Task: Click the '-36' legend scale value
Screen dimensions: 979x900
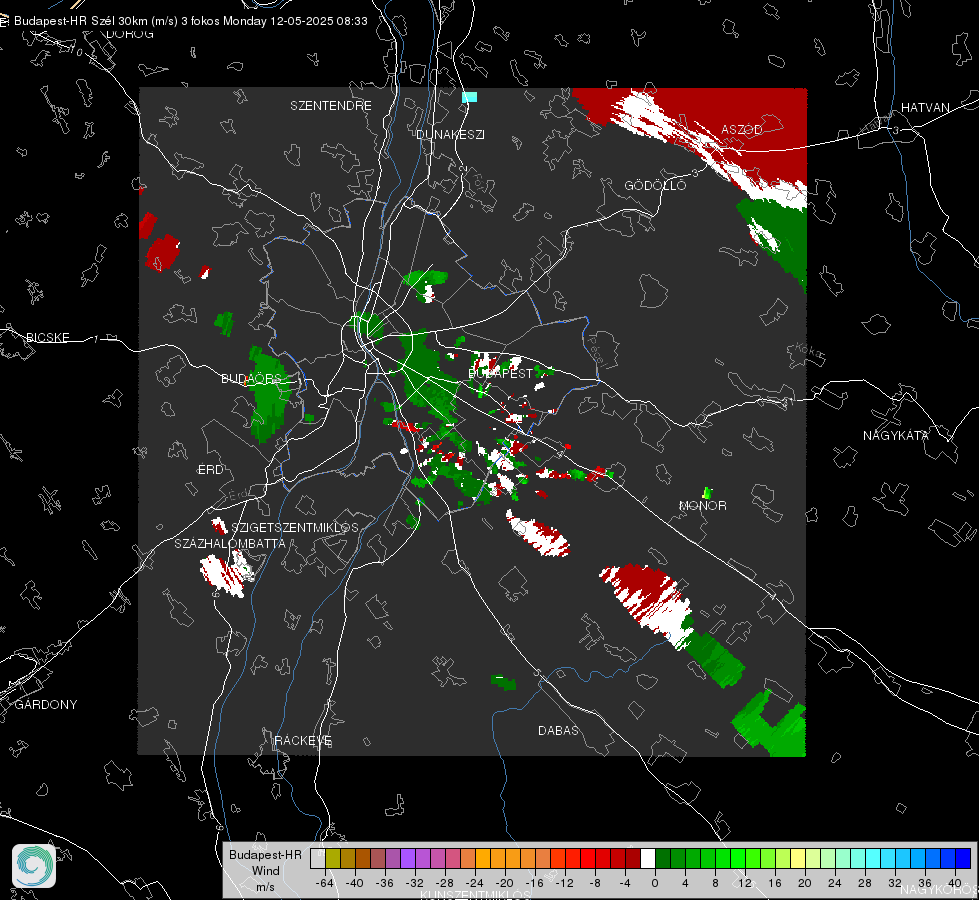Action: point(385,883)
